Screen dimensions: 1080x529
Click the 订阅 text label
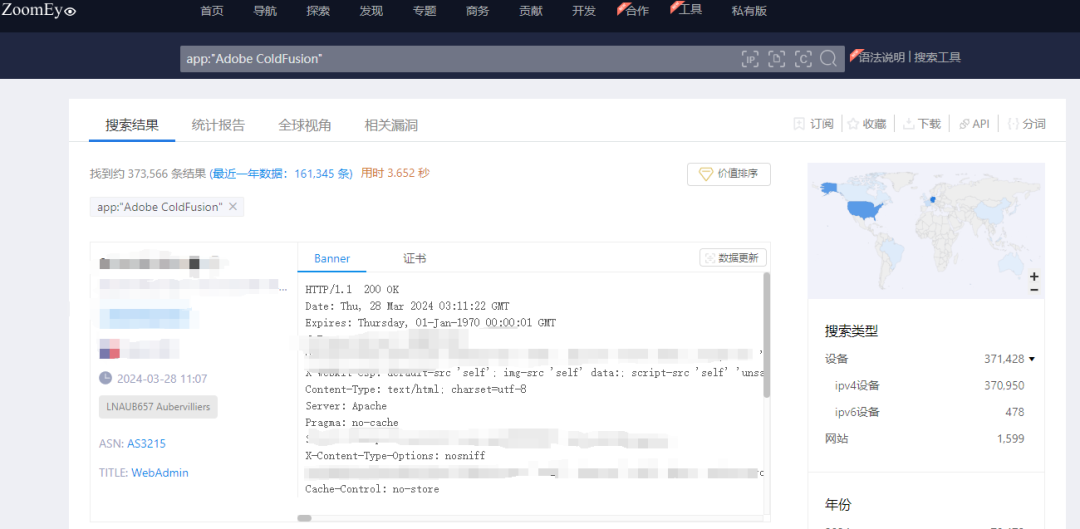point(822,124)
